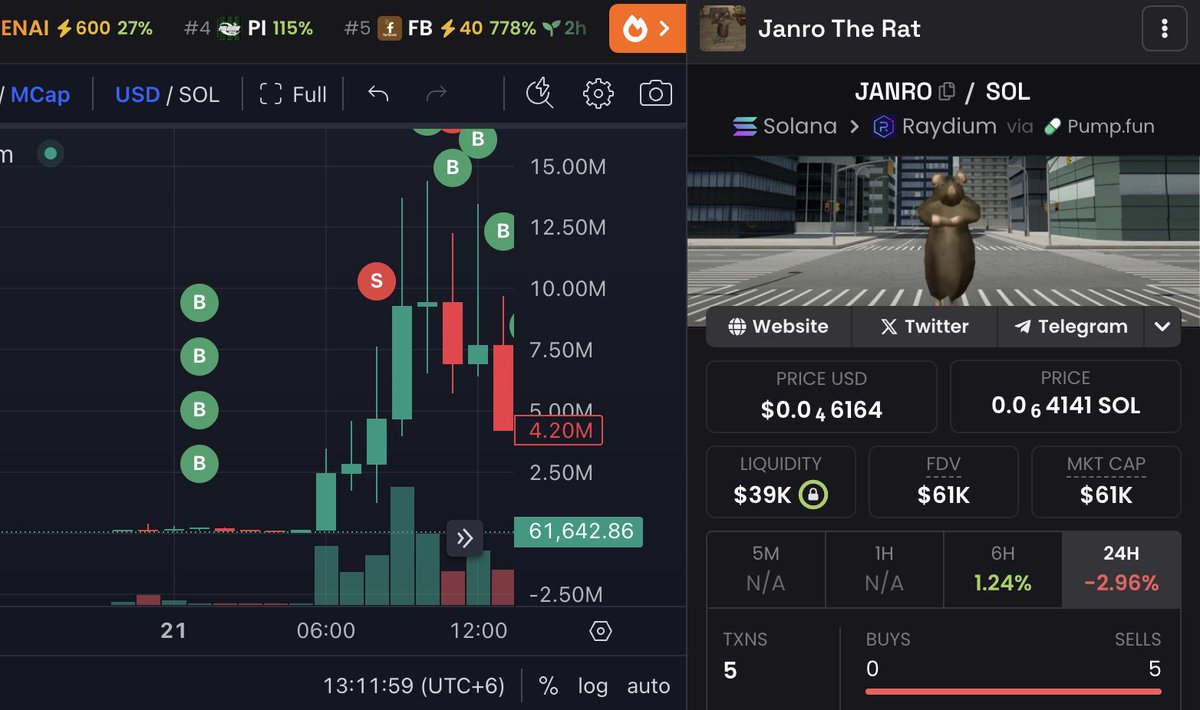Select the 5M timeframe tab
Image resolution: width=1200 pixels, height=710 pixels.
[767, 570]
